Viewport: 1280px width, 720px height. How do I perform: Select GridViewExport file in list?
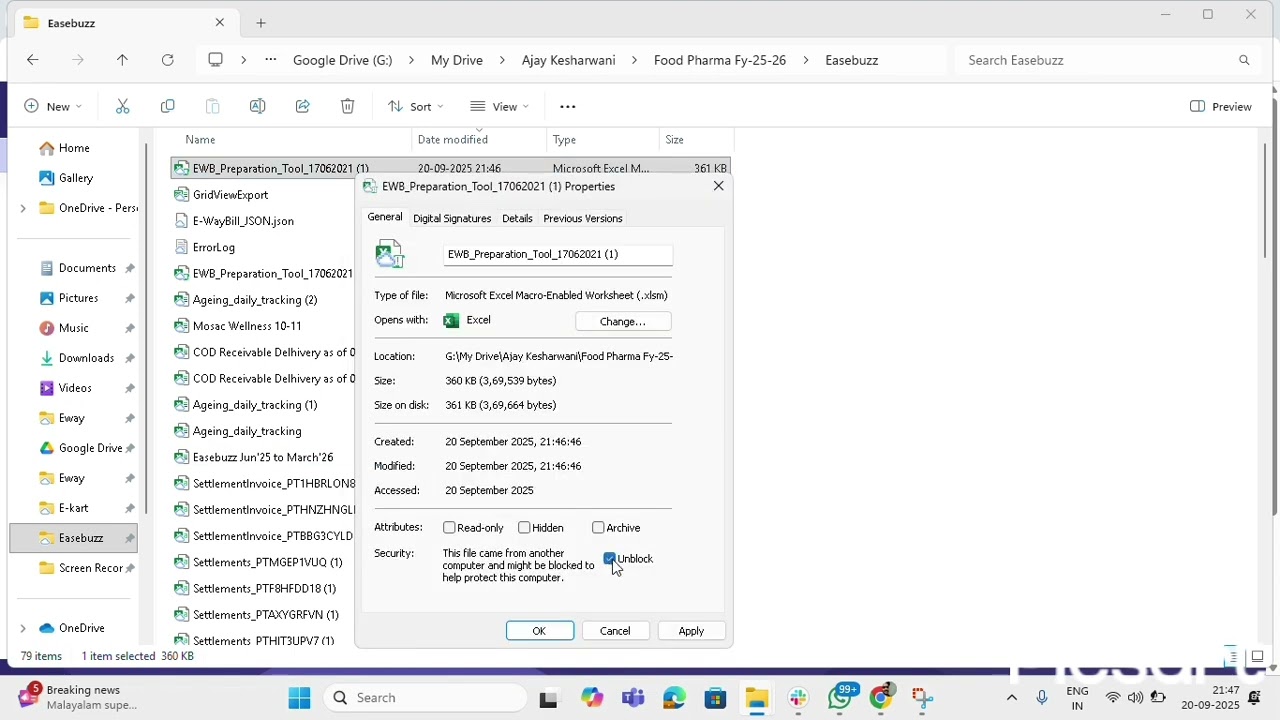(x=230, y=195)
